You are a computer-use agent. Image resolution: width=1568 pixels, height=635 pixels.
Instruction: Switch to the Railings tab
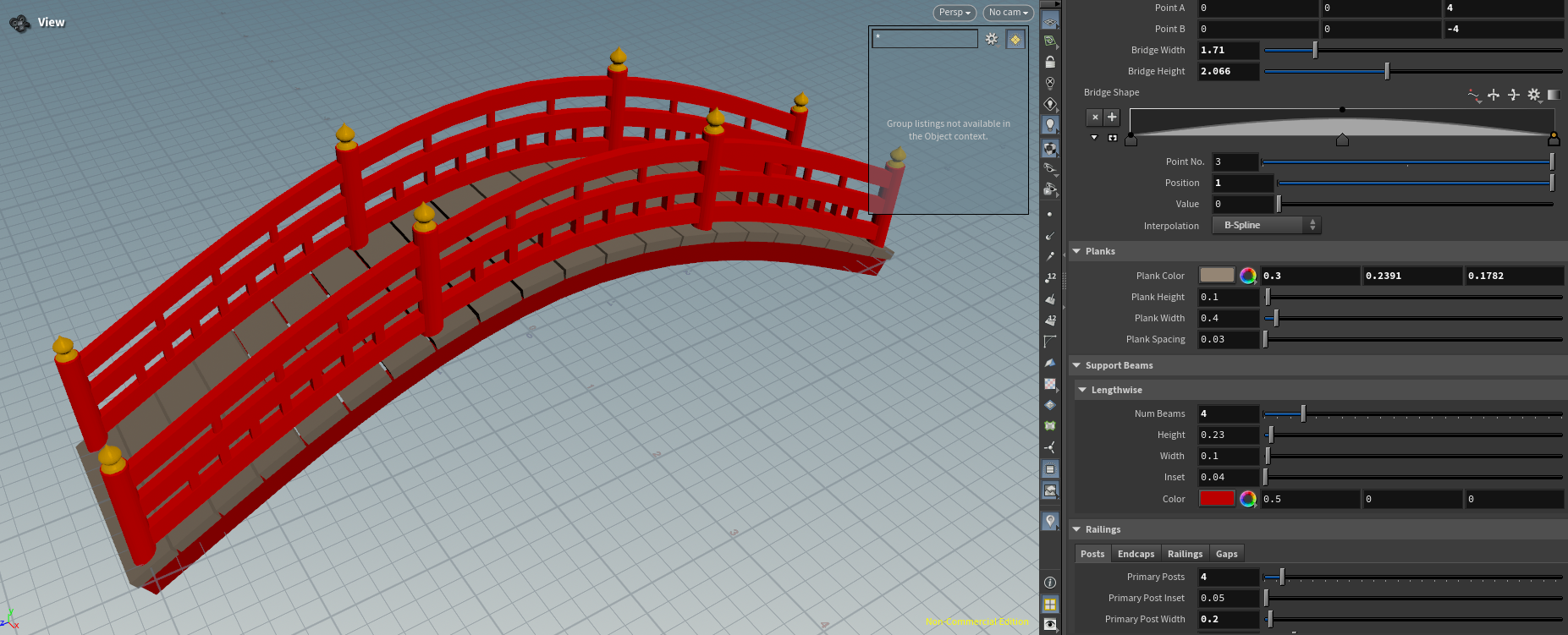pyautogui.click(x=1185, y=554)
